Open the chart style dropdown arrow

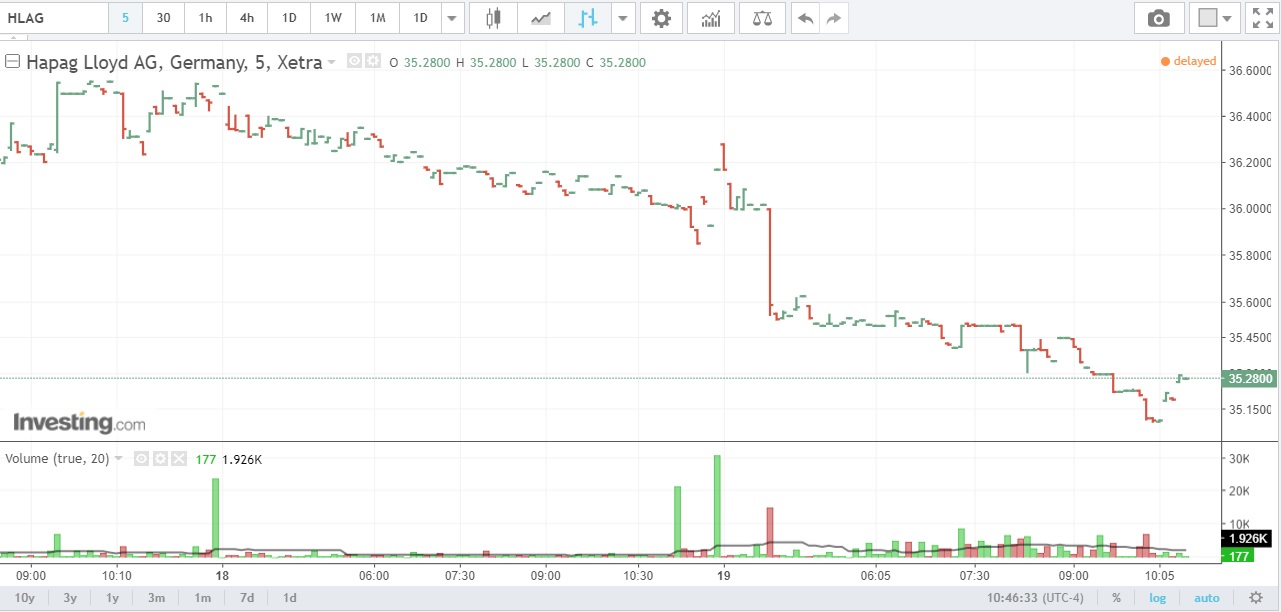coord(623,18)
